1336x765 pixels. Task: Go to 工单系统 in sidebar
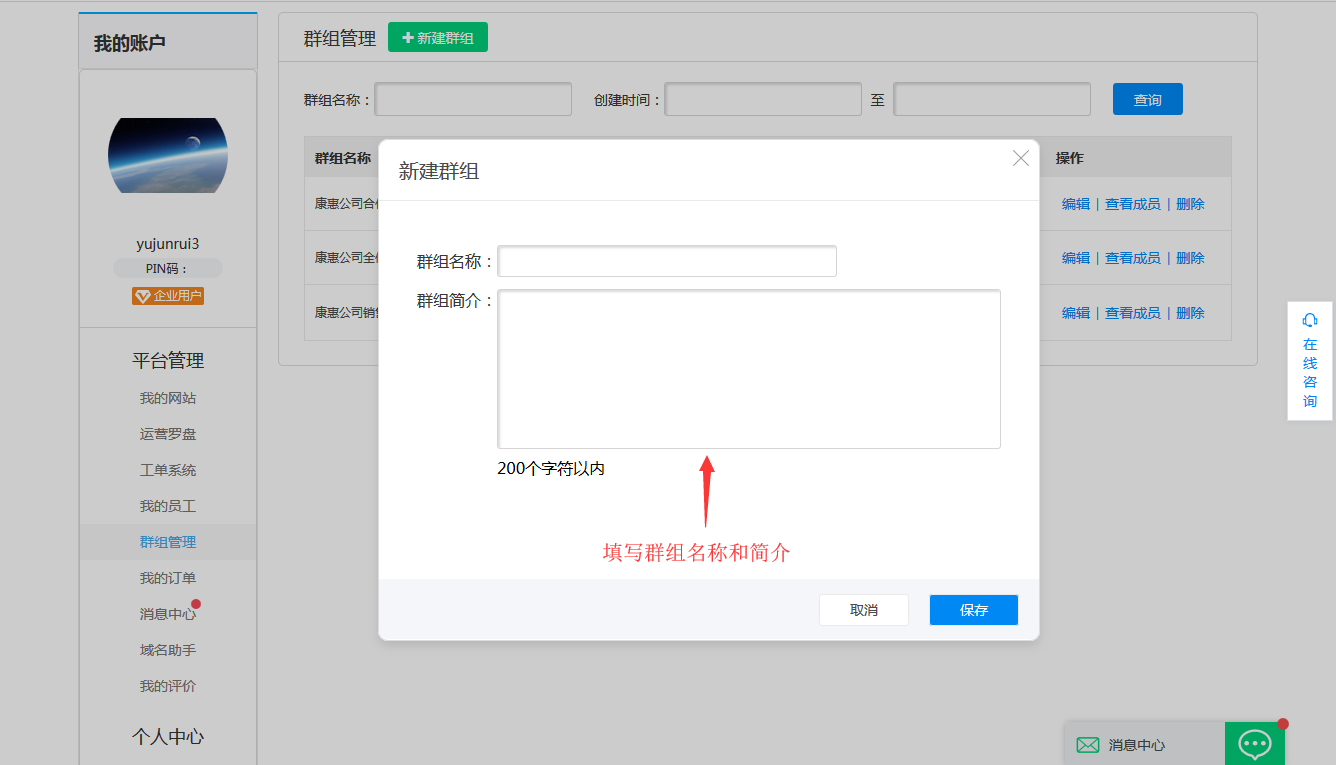tap(168, 470)
